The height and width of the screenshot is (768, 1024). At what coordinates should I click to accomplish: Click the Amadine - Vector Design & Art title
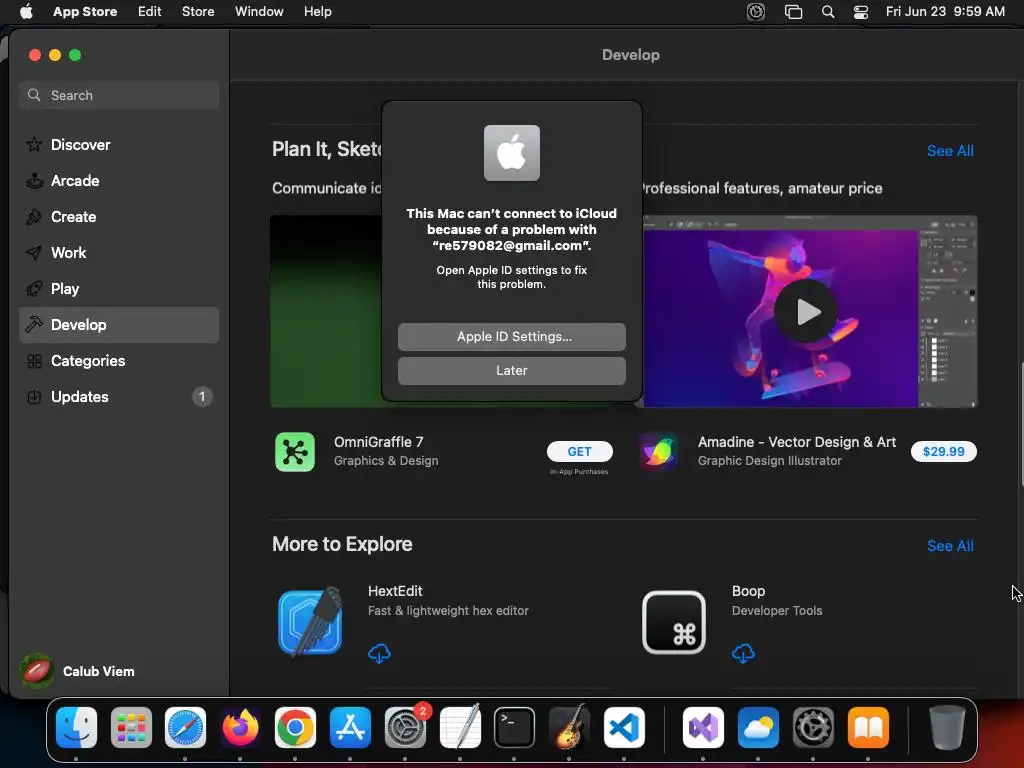[797, 442]
